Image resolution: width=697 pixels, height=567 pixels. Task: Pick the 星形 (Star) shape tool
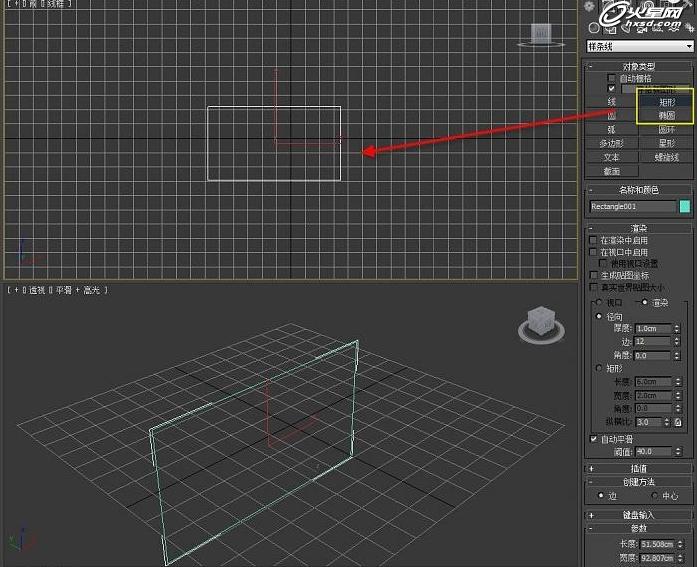[x=665, y=143]
